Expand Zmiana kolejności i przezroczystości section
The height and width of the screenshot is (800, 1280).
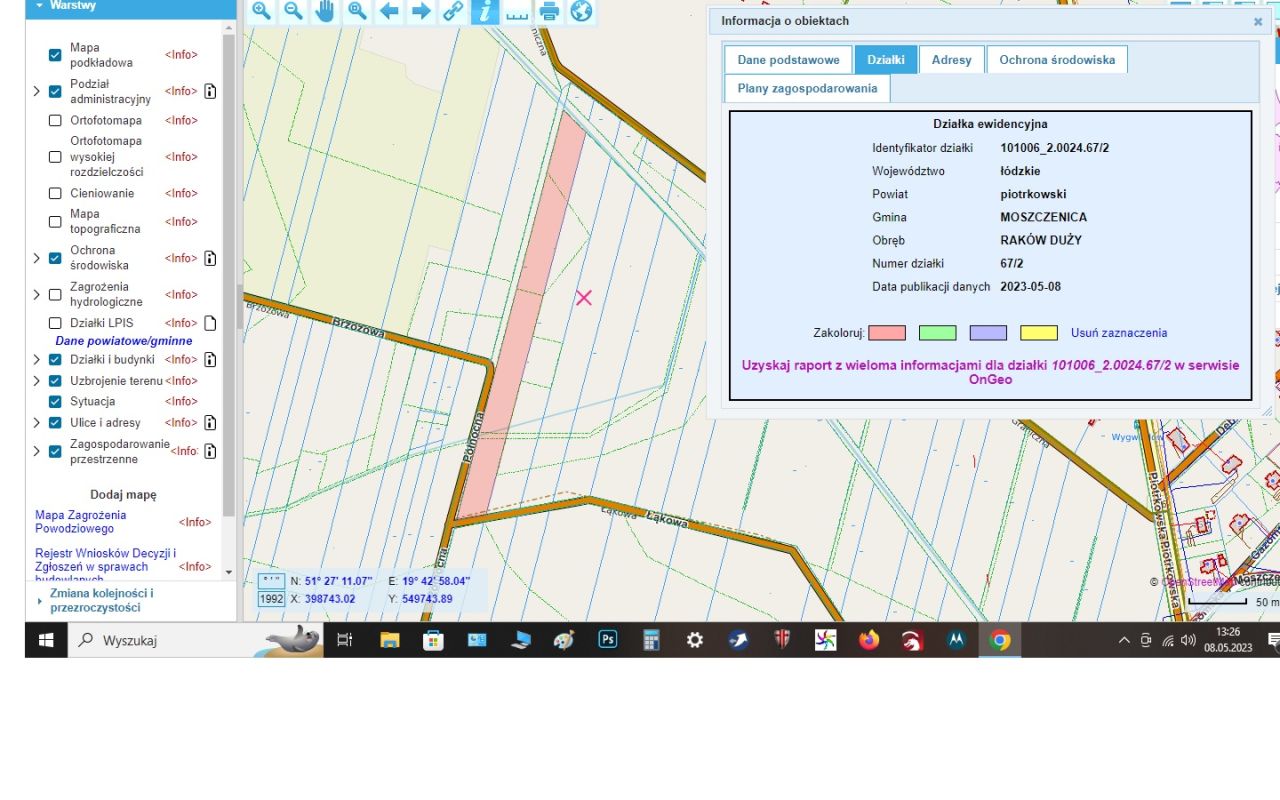point(40,601)
